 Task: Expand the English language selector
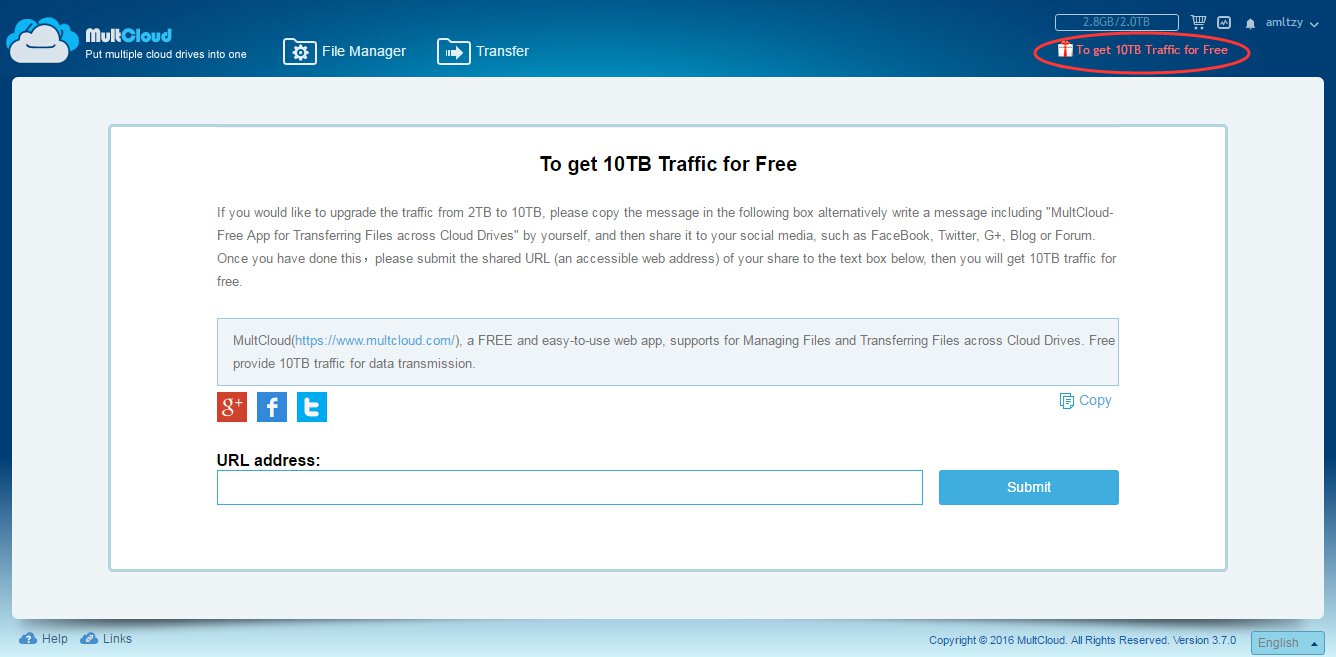tap(1288, 643)
